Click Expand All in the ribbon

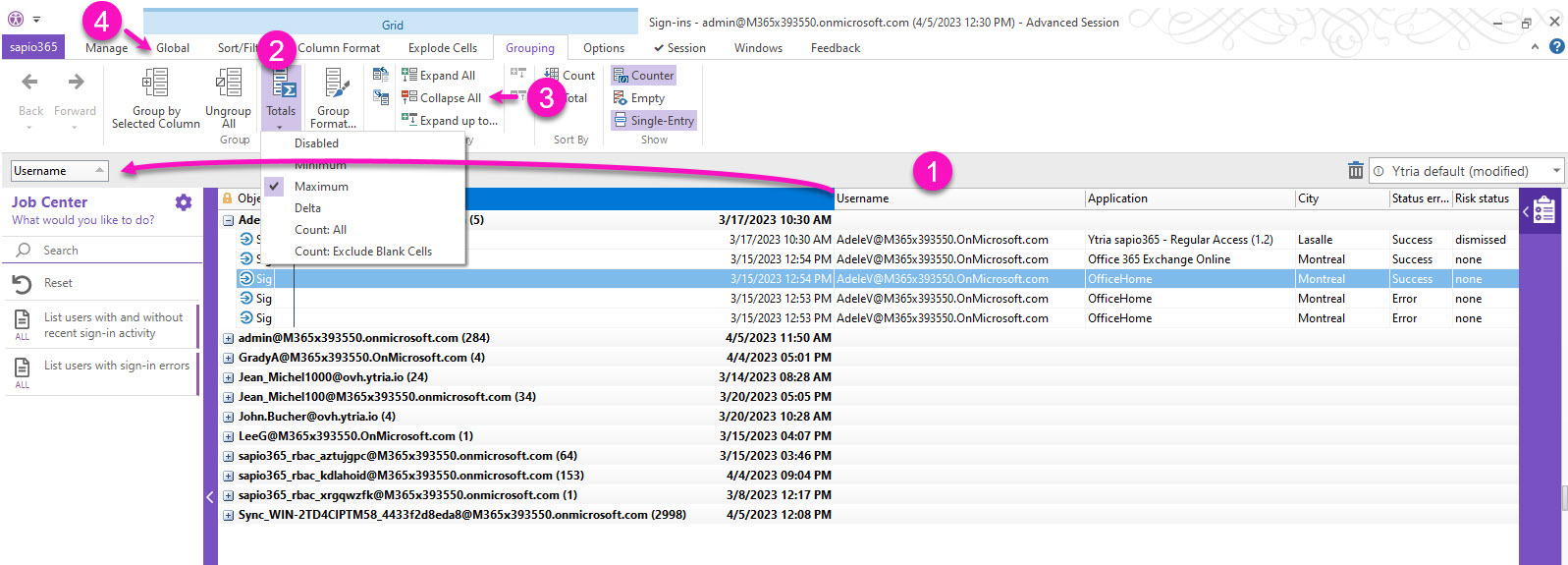tap(438, 75)
